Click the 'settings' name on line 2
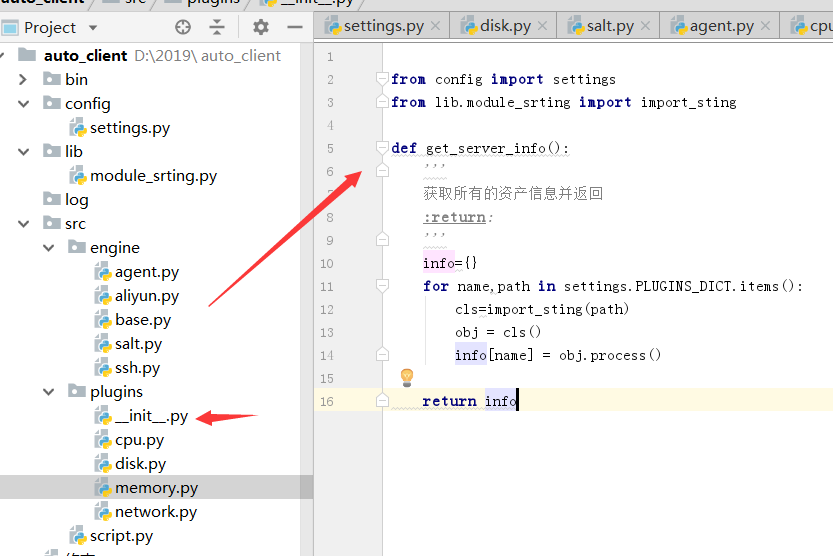Image resolution: width=833 pixels, height=556 pixels. pos(584,80)
